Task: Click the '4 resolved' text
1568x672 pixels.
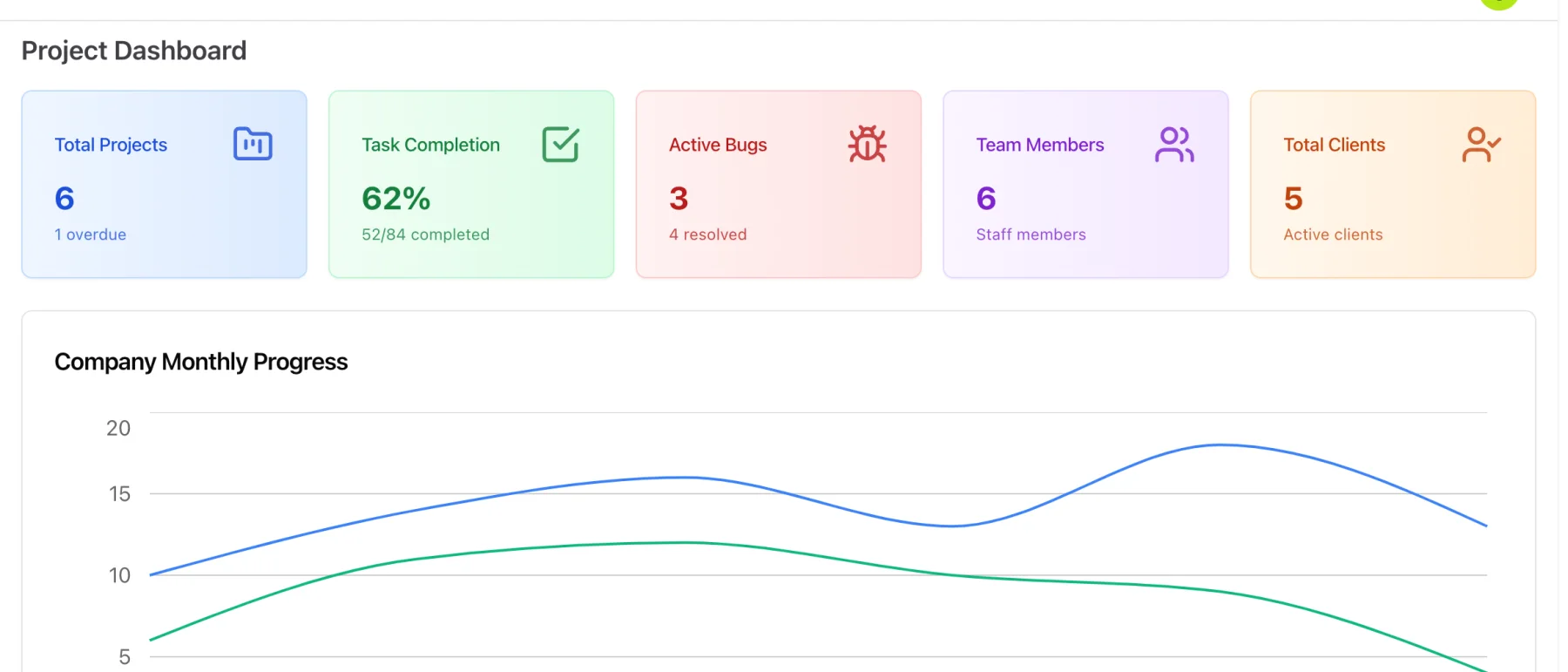Action: pyautogui.click(x=707, y=234)
